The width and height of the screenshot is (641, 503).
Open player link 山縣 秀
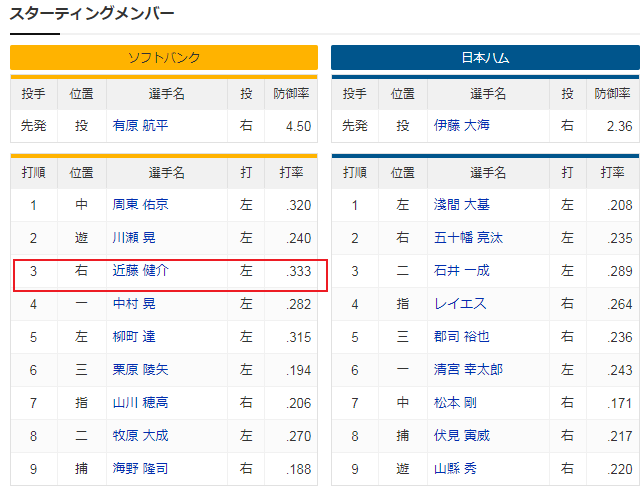pyautogui.click(x=455, y=469)
